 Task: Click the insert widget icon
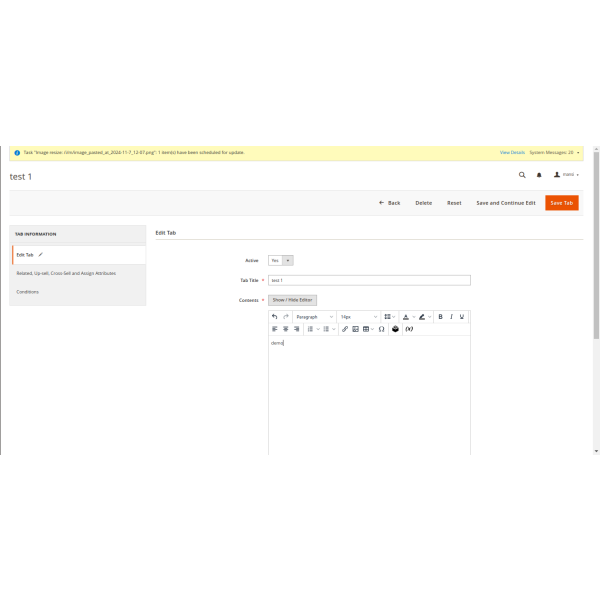point(395,329)
